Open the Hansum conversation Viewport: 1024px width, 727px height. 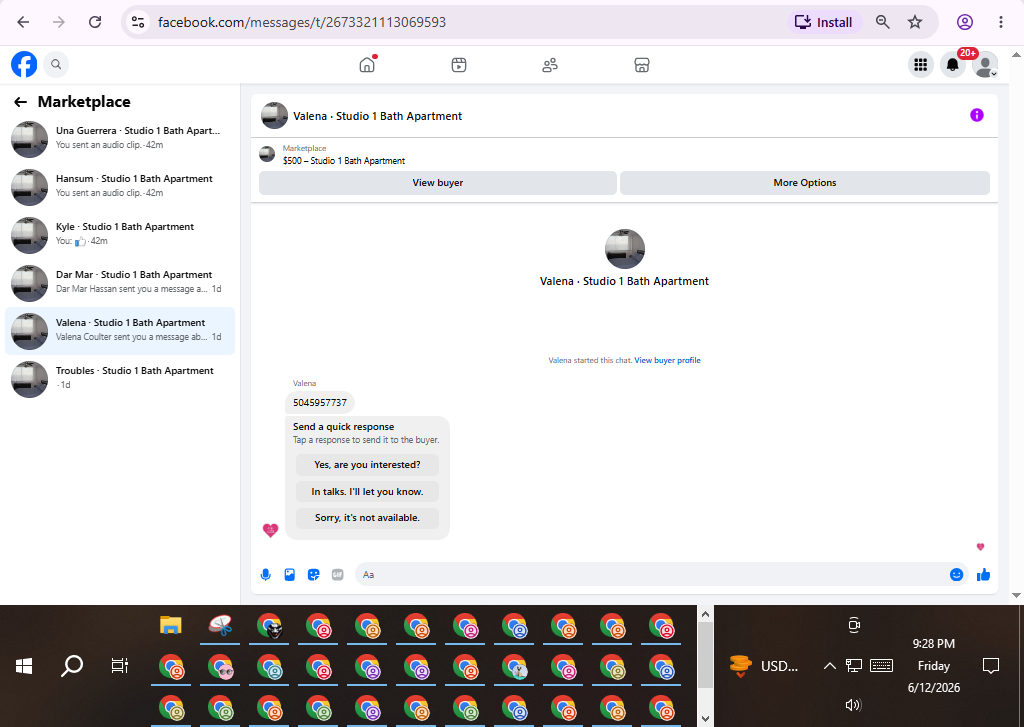point(120,187)
